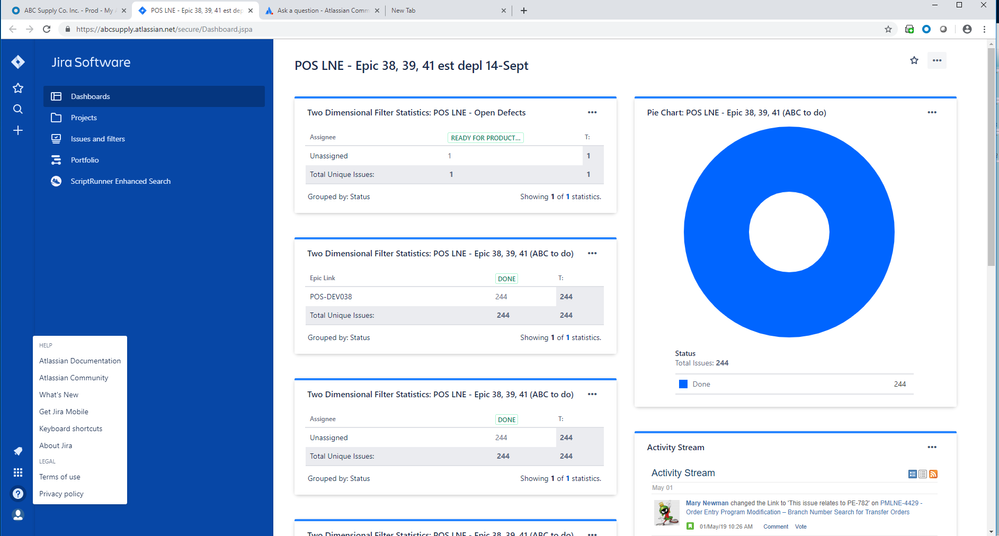Click the Jira diamond logo icon
This screenshot has height=536, width=999.
click(x=18, y=62)
